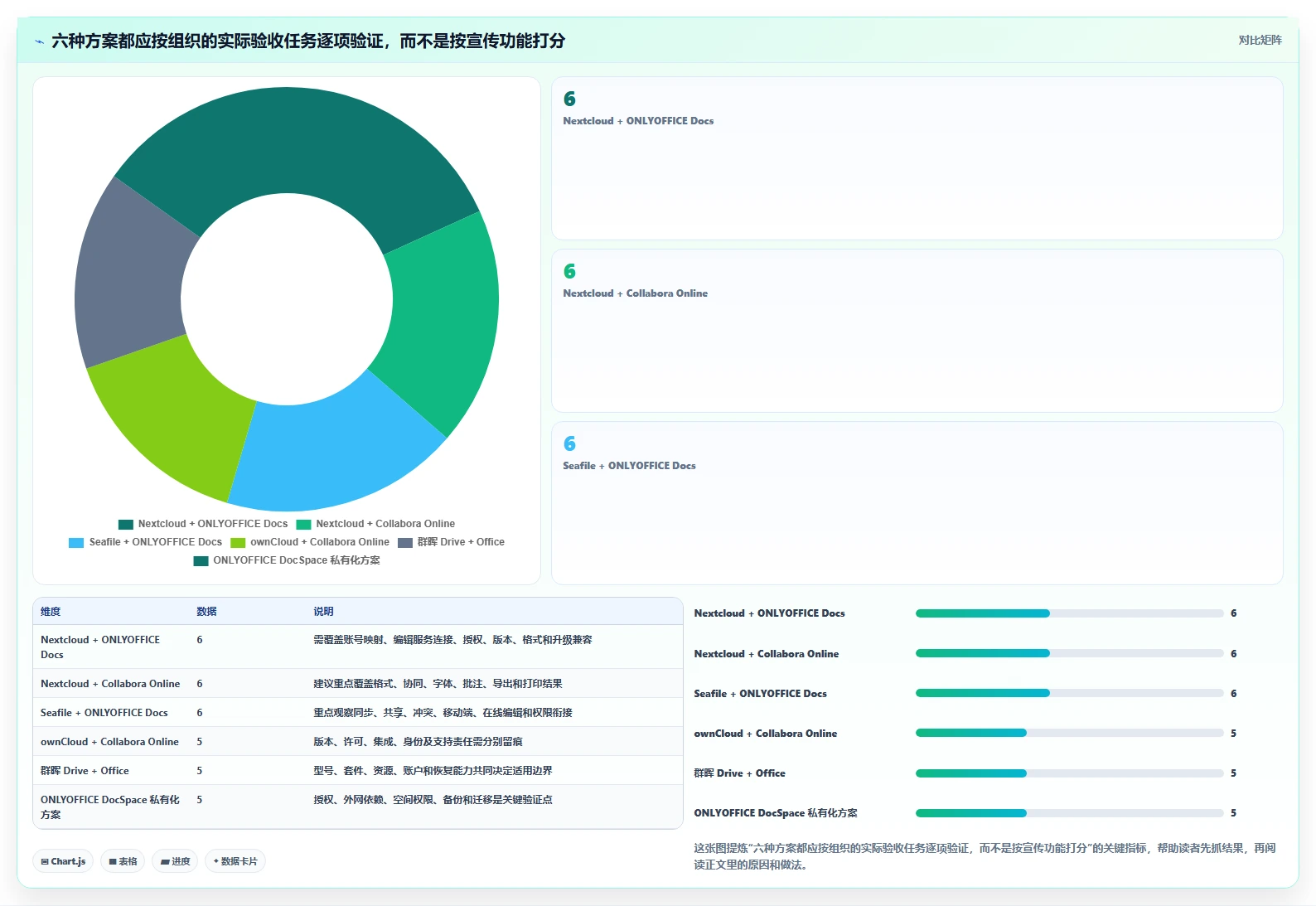Screen dimensions: 1316x906
Task: Select table row Nextcloud + Collabora Online
Action: [358, 684]
